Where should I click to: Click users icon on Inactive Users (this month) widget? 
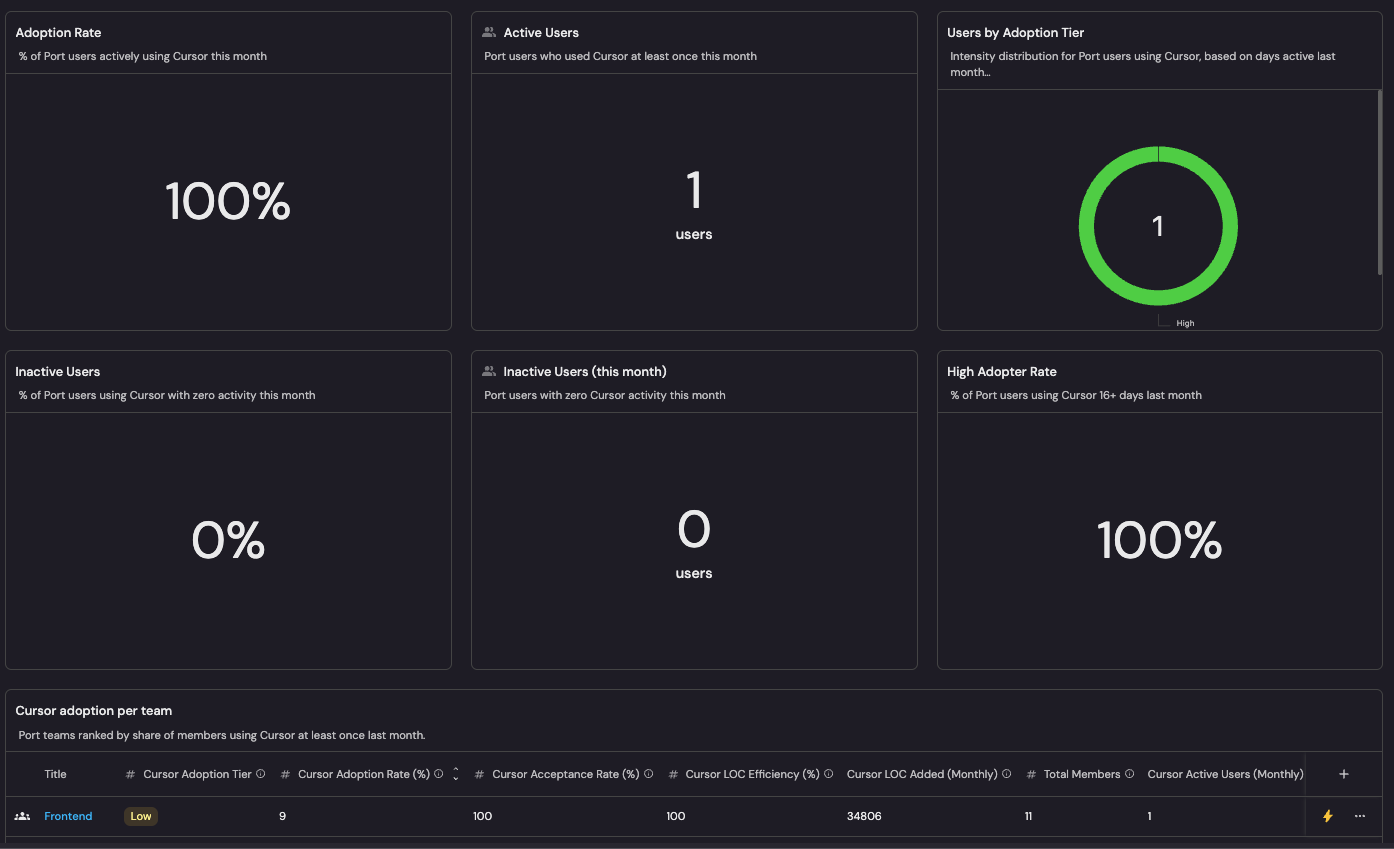[x=489, y=371]
